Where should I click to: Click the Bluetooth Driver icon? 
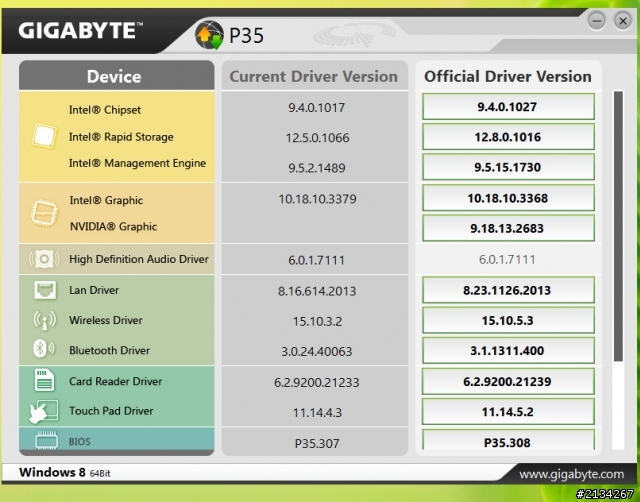point(43,349)
